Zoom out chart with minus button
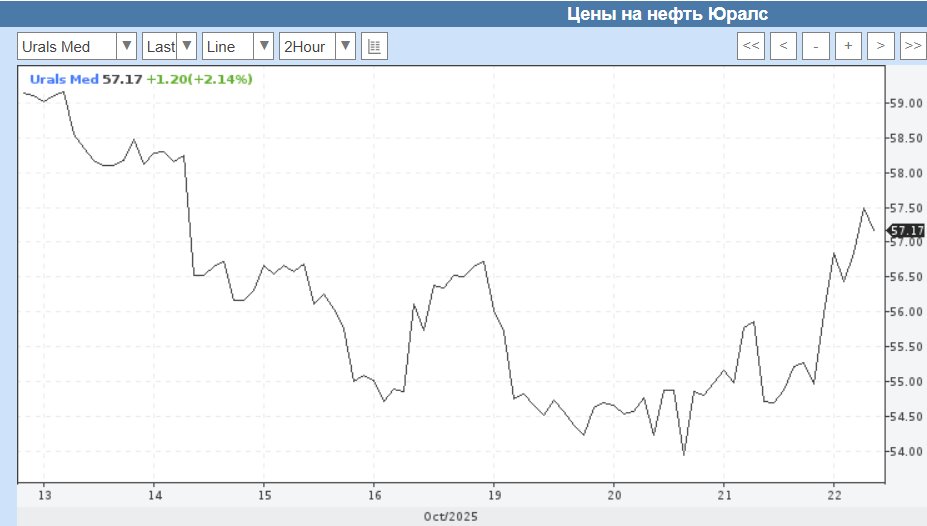The width and height of the screenshot is (927, 526). pyautogui.click(x=816, y=46)
